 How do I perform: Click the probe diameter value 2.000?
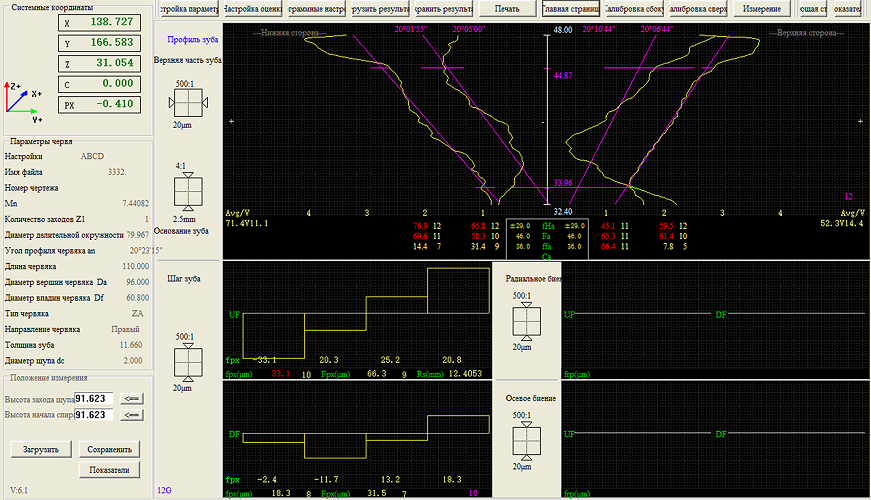pyautogui.click(x=133, y=361)
